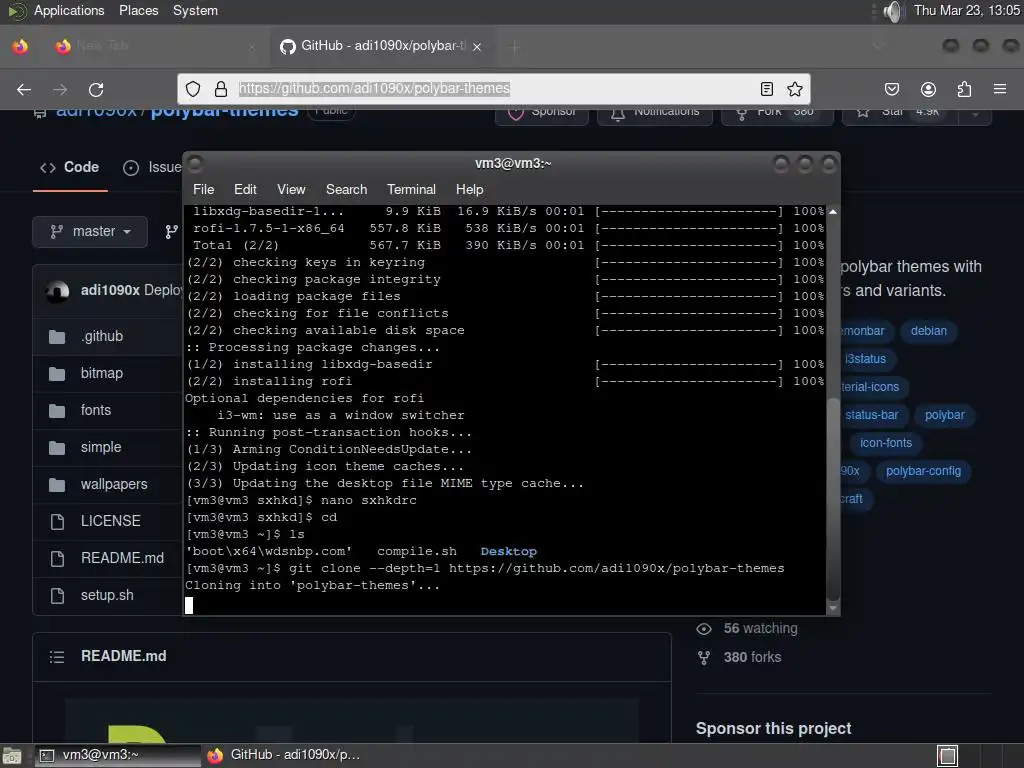1024x768 pixels.
Task: Click the adi1090x avatar image
Action: pos(57,291)
